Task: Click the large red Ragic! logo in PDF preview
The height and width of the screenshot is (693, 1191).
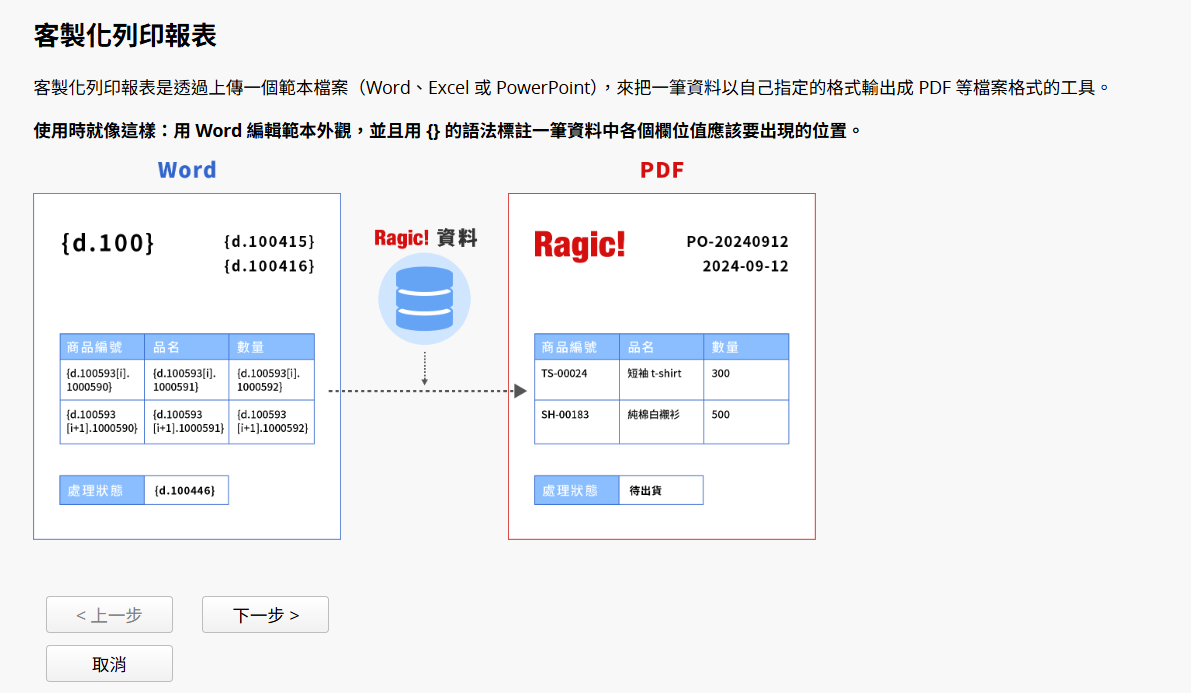Action: [579, 244]
